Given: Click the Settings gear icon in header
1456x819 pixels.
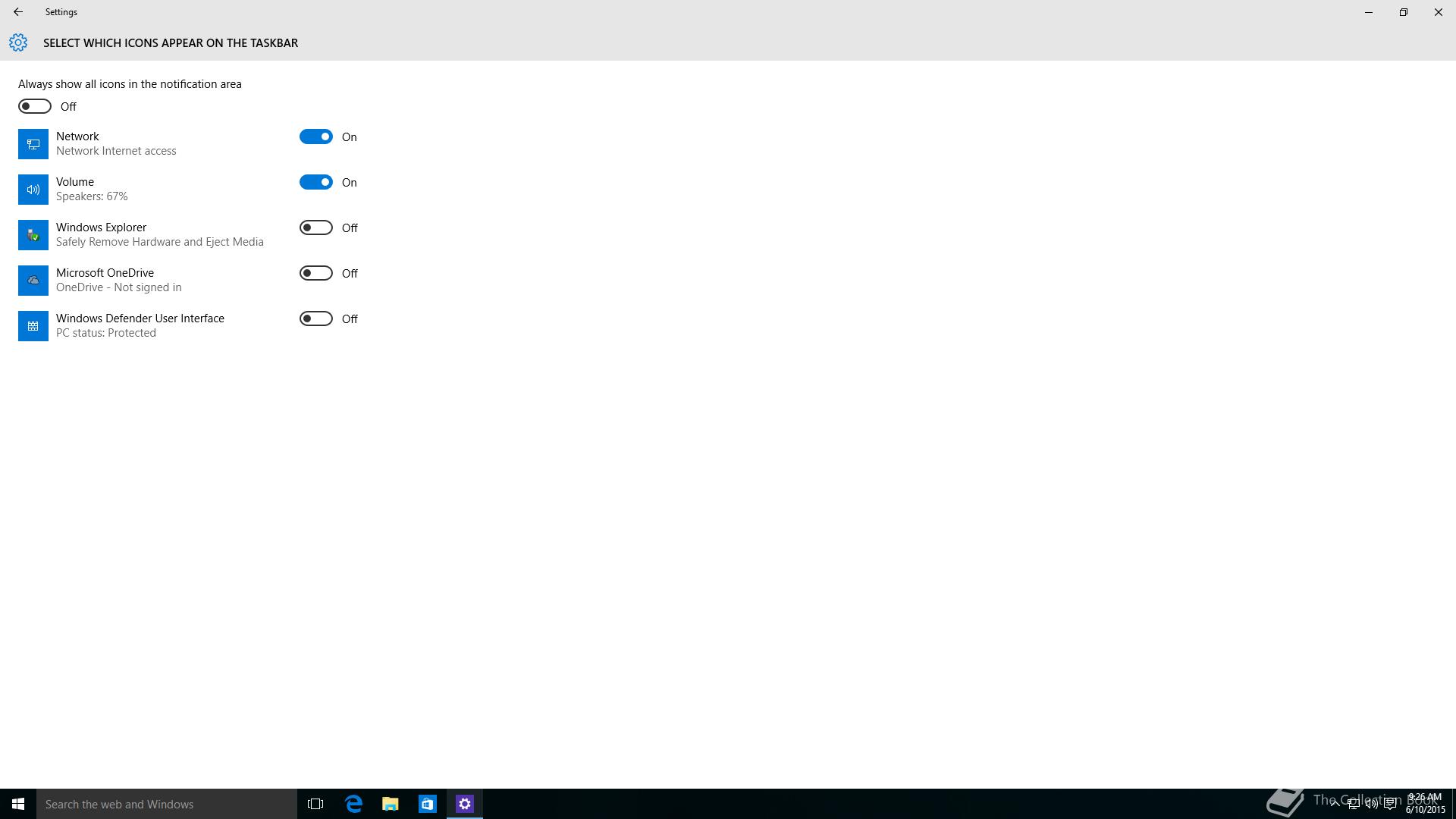Looking at the screenshot, I should point(18,42).
